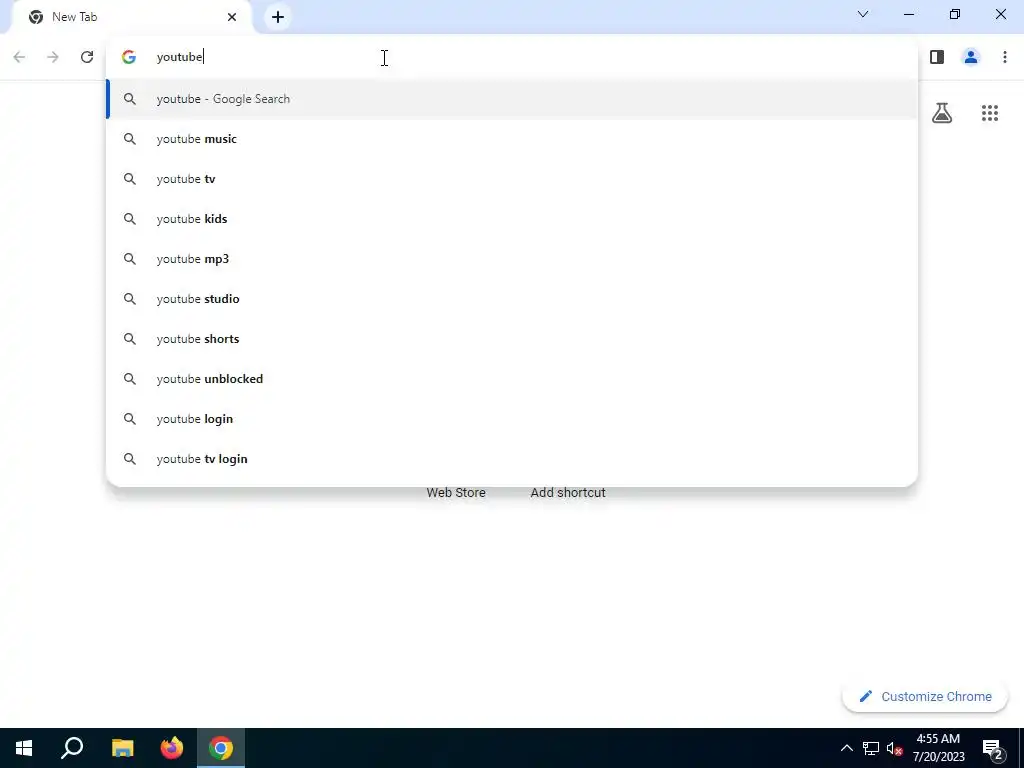Viewport: 1024px width, 768px height.
Task: Click the search icon beside 'youtube studio'
Action: [130, 298]
